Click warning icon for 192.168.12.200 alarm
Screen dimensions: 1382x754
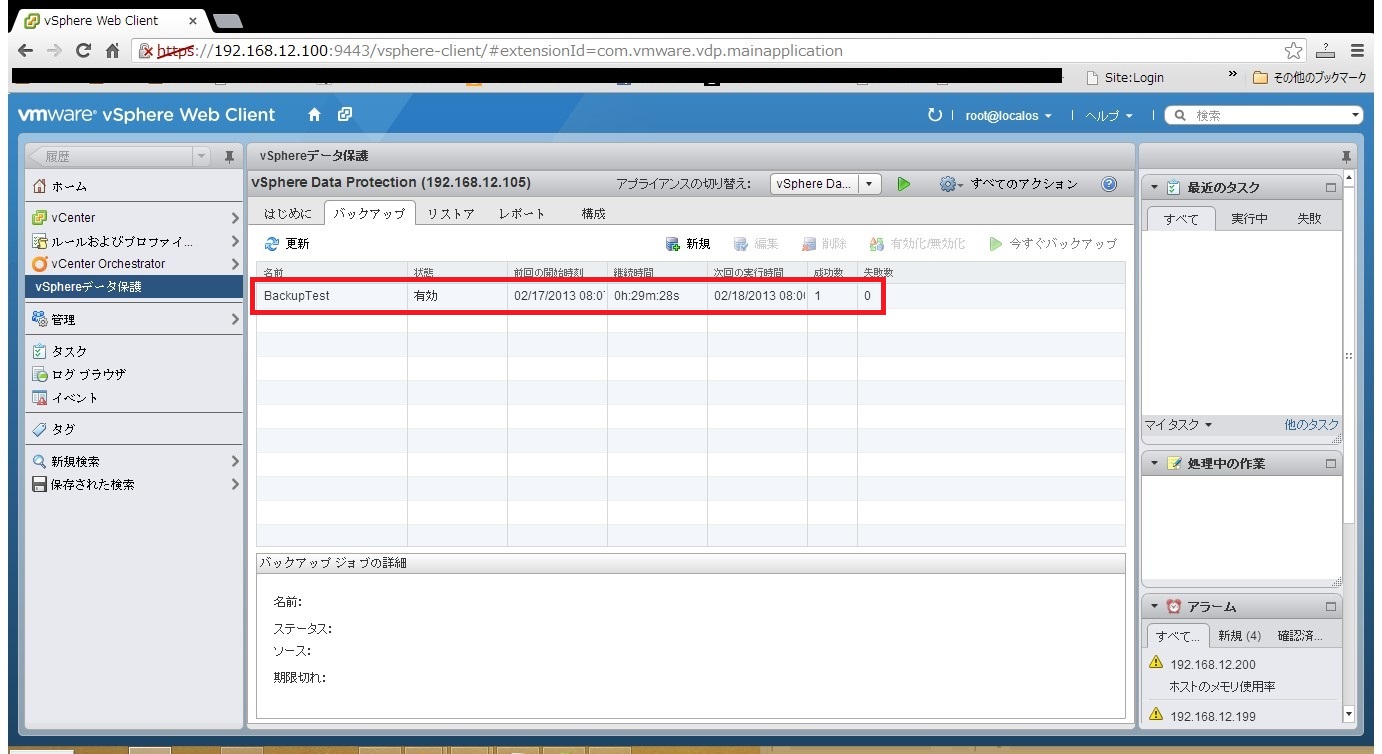[x=1156, y=663]
